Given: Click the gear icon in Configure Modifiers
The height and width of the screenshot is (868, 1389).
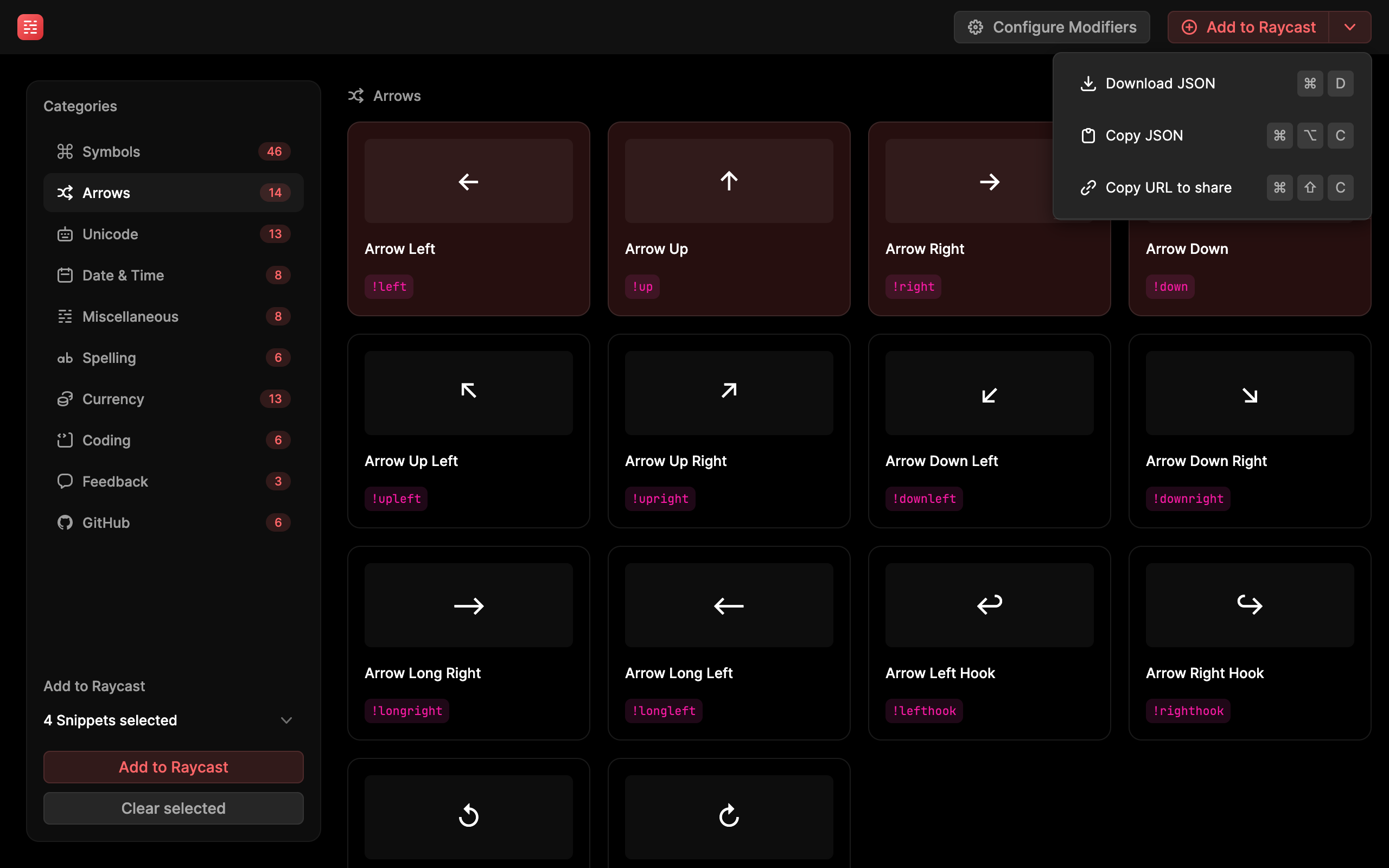Looking at the screenshot, I should (x=975, y=27).
